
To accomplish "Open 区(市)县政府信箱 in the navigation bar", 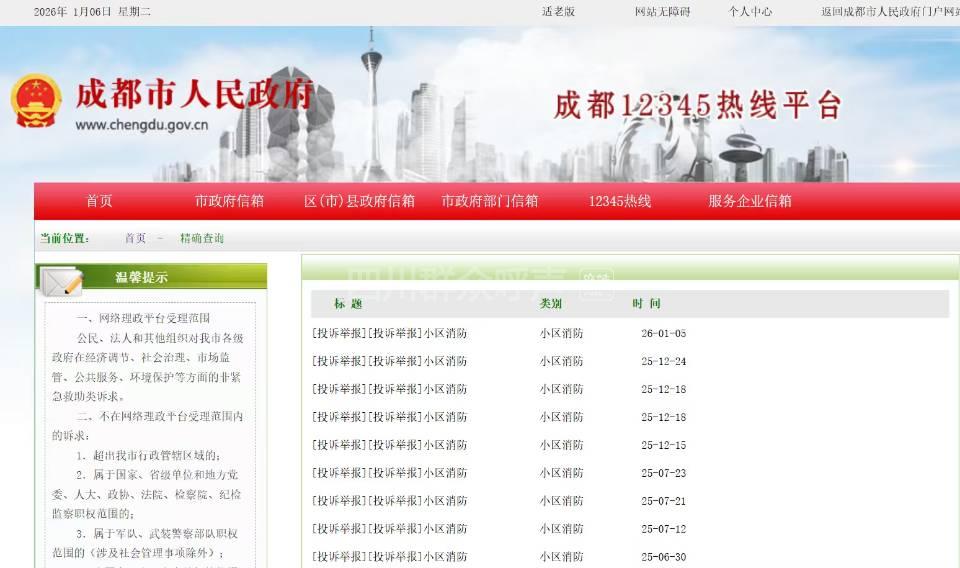I will point(359,201).
